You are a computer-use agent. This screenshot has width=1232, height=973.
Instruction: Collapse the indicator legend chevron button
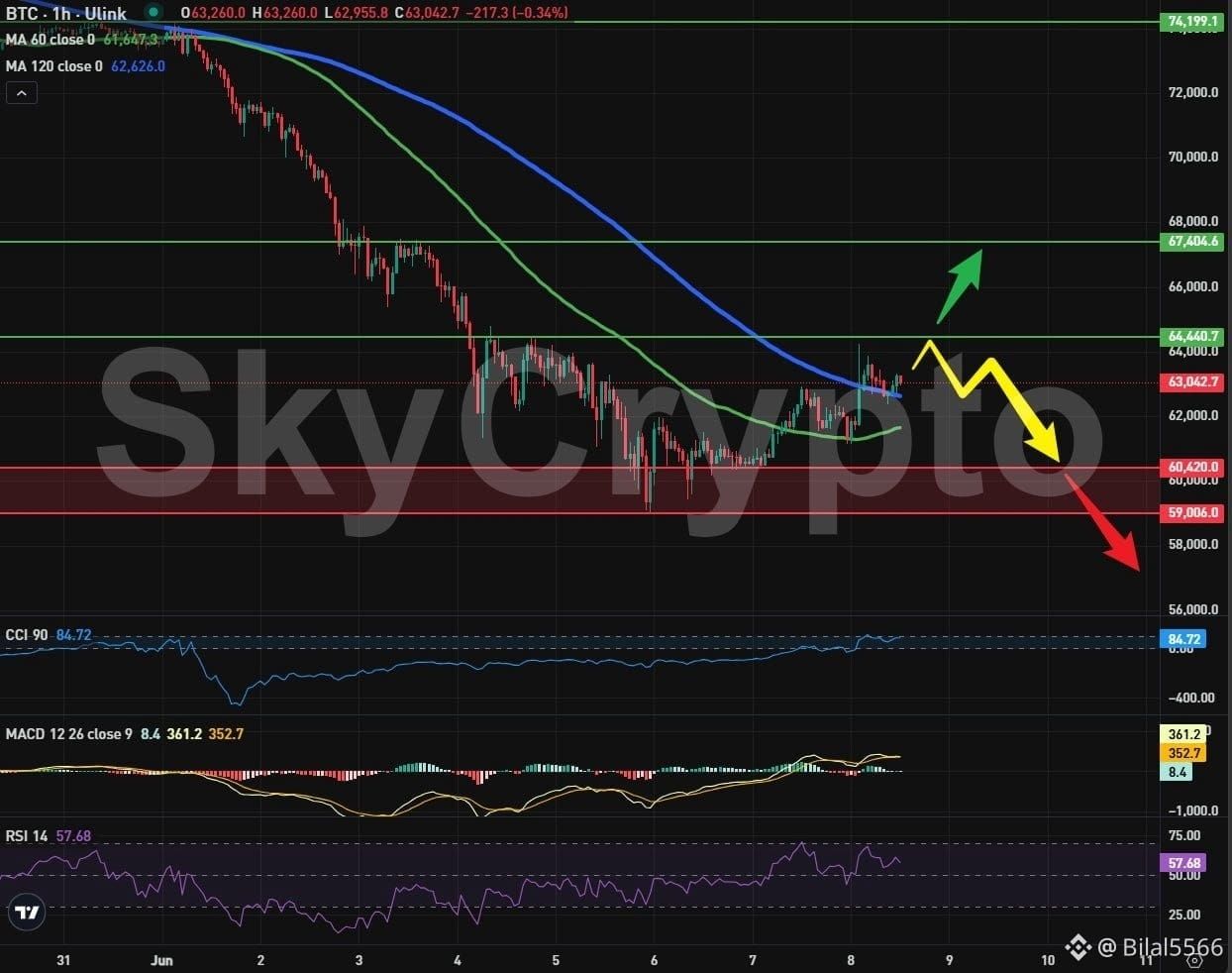(22, 93)
